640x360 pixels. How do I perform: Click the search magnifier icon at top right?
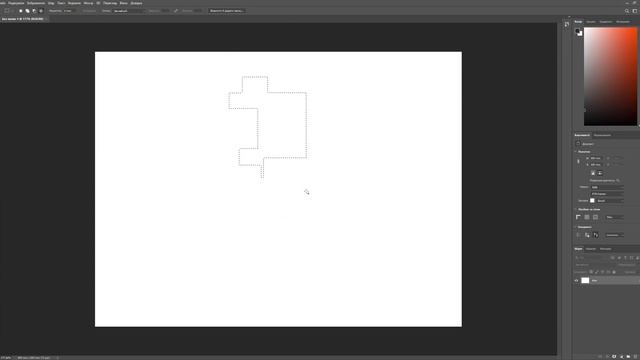tap(627, 11)
